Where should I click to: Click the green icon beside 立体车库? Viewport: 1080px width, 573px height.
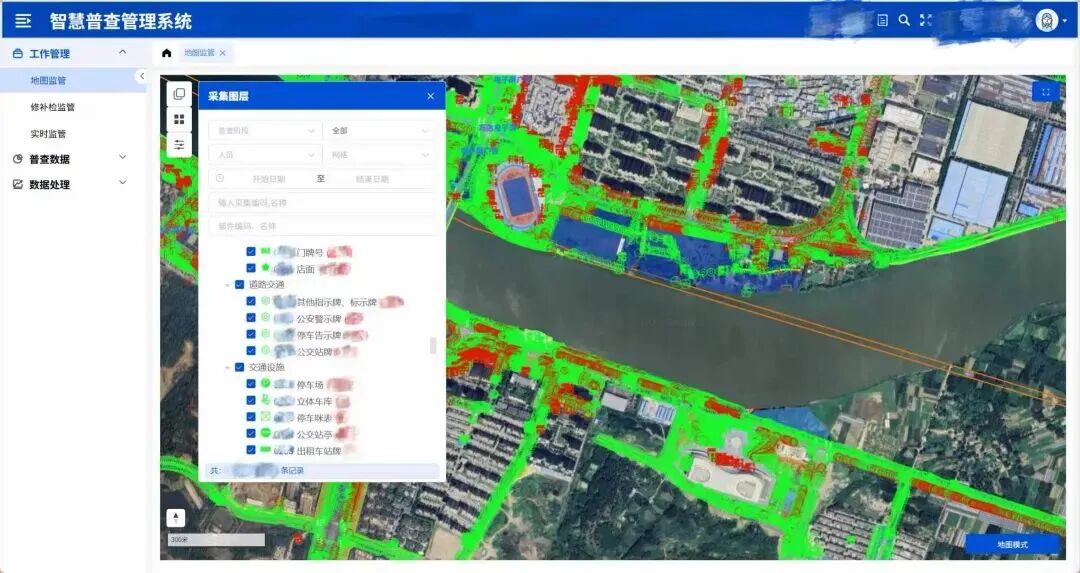[x=265, y=399]
